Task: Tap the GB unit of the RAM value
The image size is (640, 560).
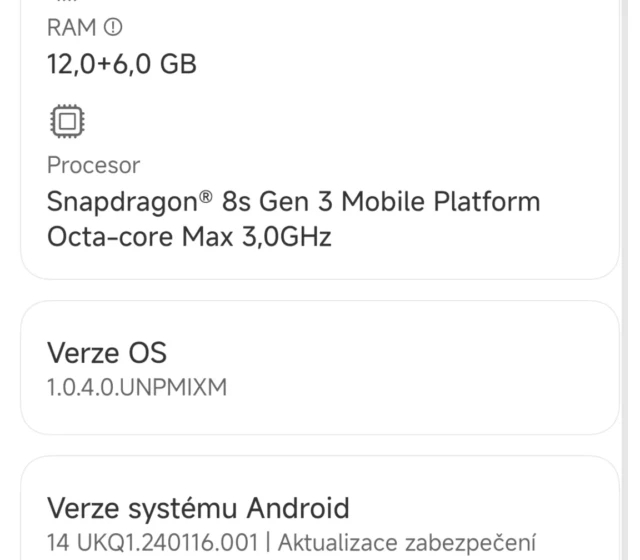Action: [x=176, y=65]
